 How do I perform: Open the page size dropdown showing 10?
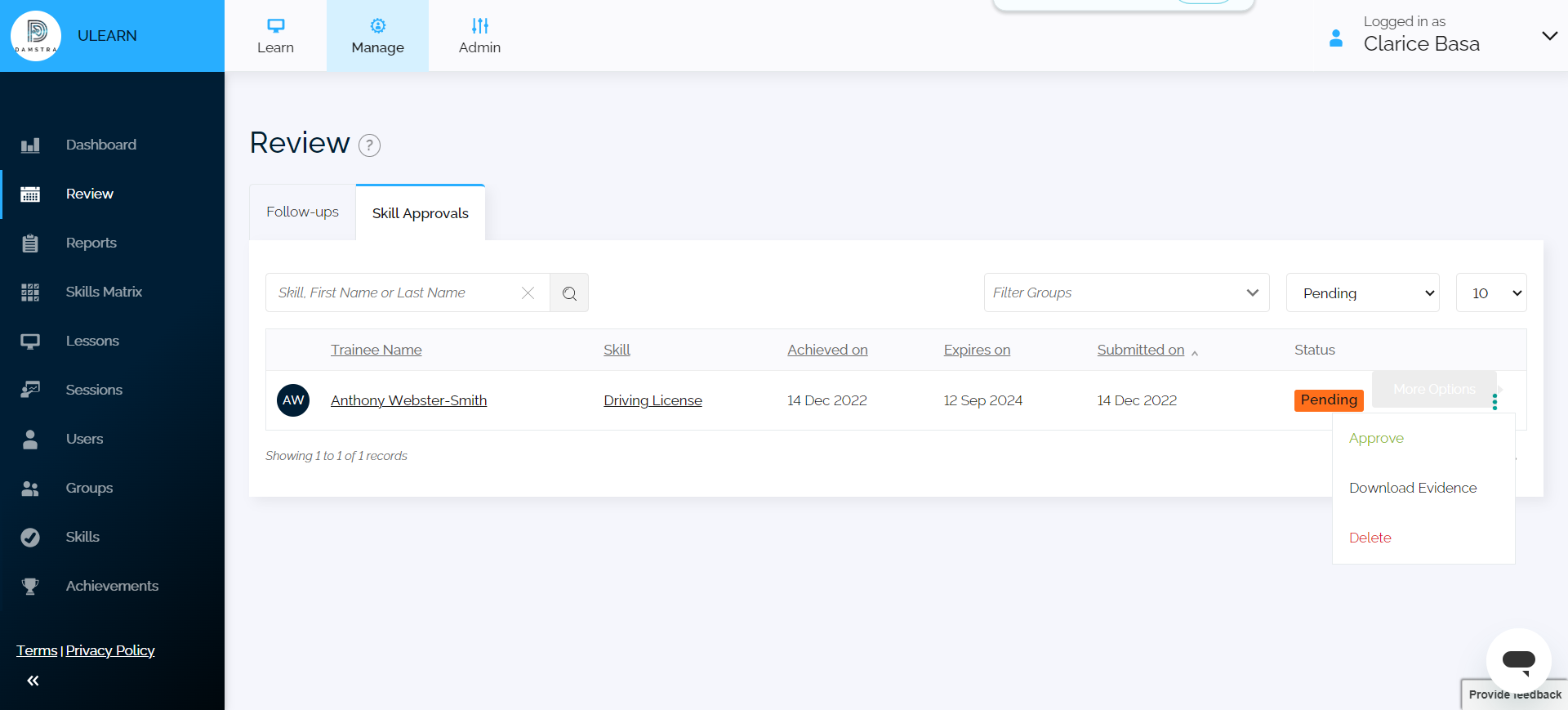click(x=1491, y=292)
